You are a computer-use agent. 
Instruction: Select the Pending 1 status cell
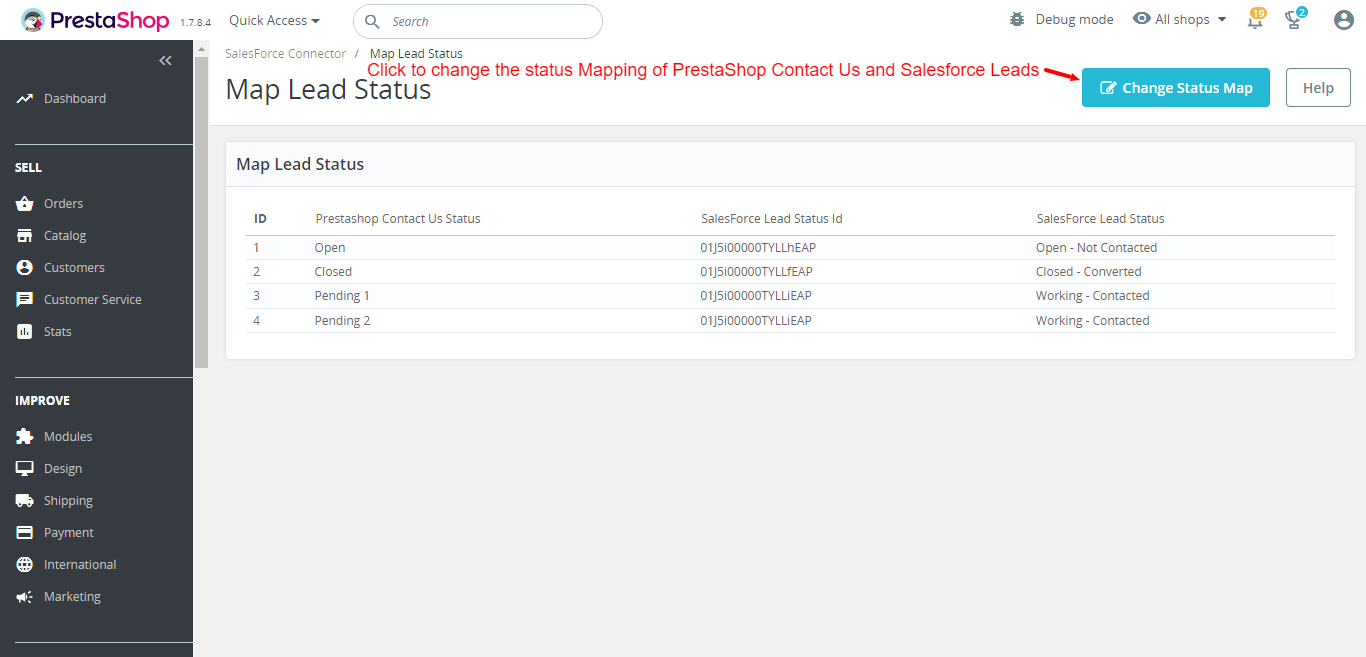coord(342,296)
